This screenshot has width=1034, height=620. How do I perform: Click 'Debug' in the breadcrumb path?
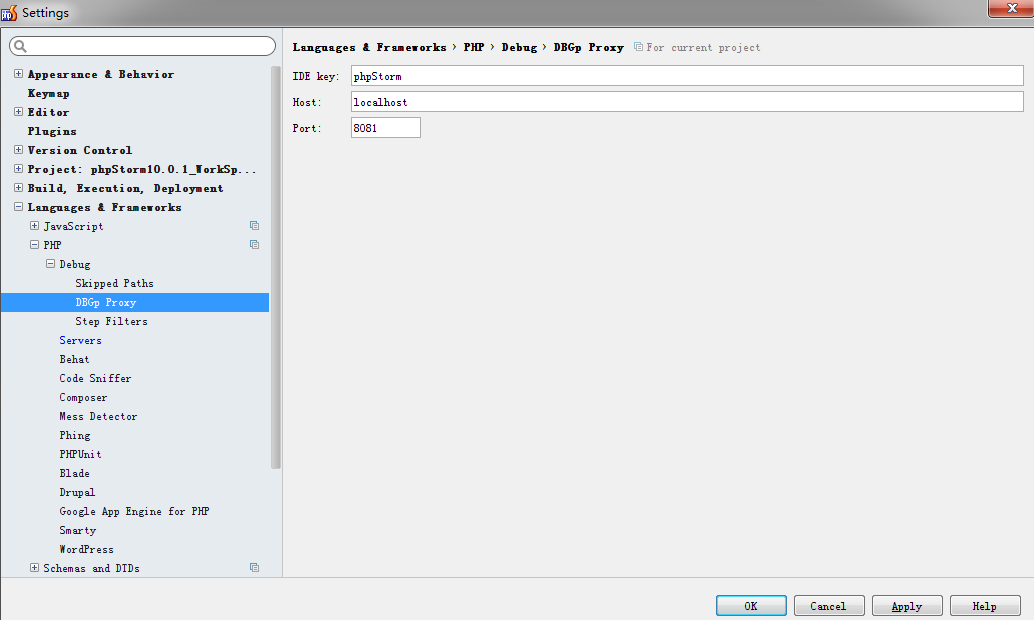[x=519, y=47]
